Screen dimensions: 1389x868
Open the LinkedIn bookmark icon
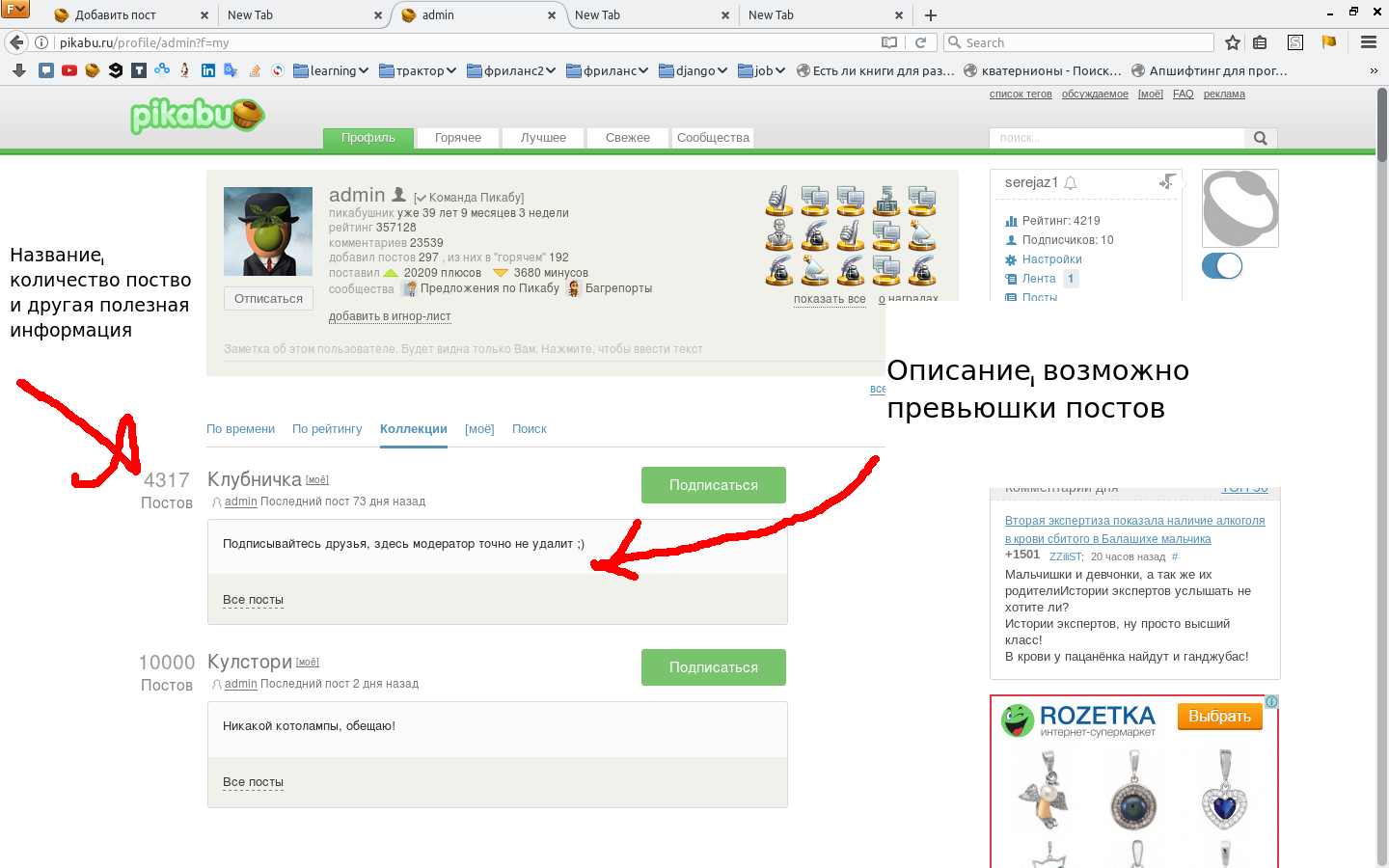(208, 70)
